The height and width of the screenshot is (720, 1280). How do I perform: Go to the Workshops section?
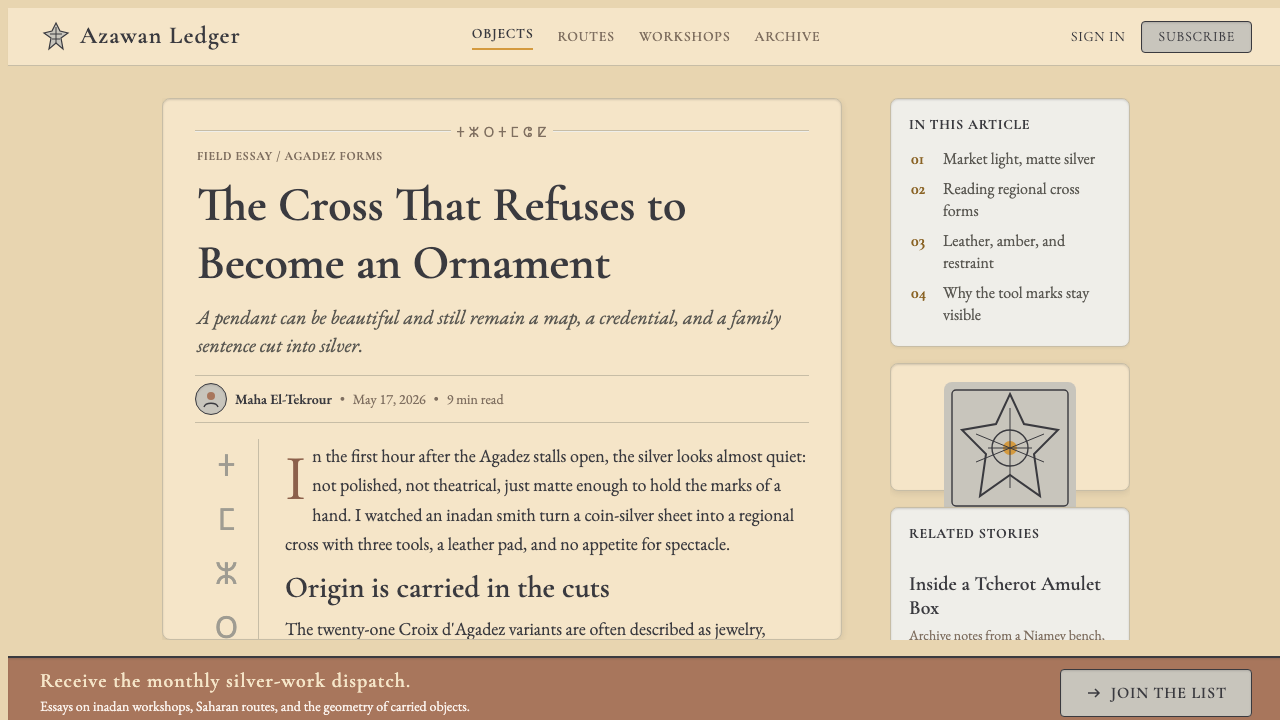[685, 37]
